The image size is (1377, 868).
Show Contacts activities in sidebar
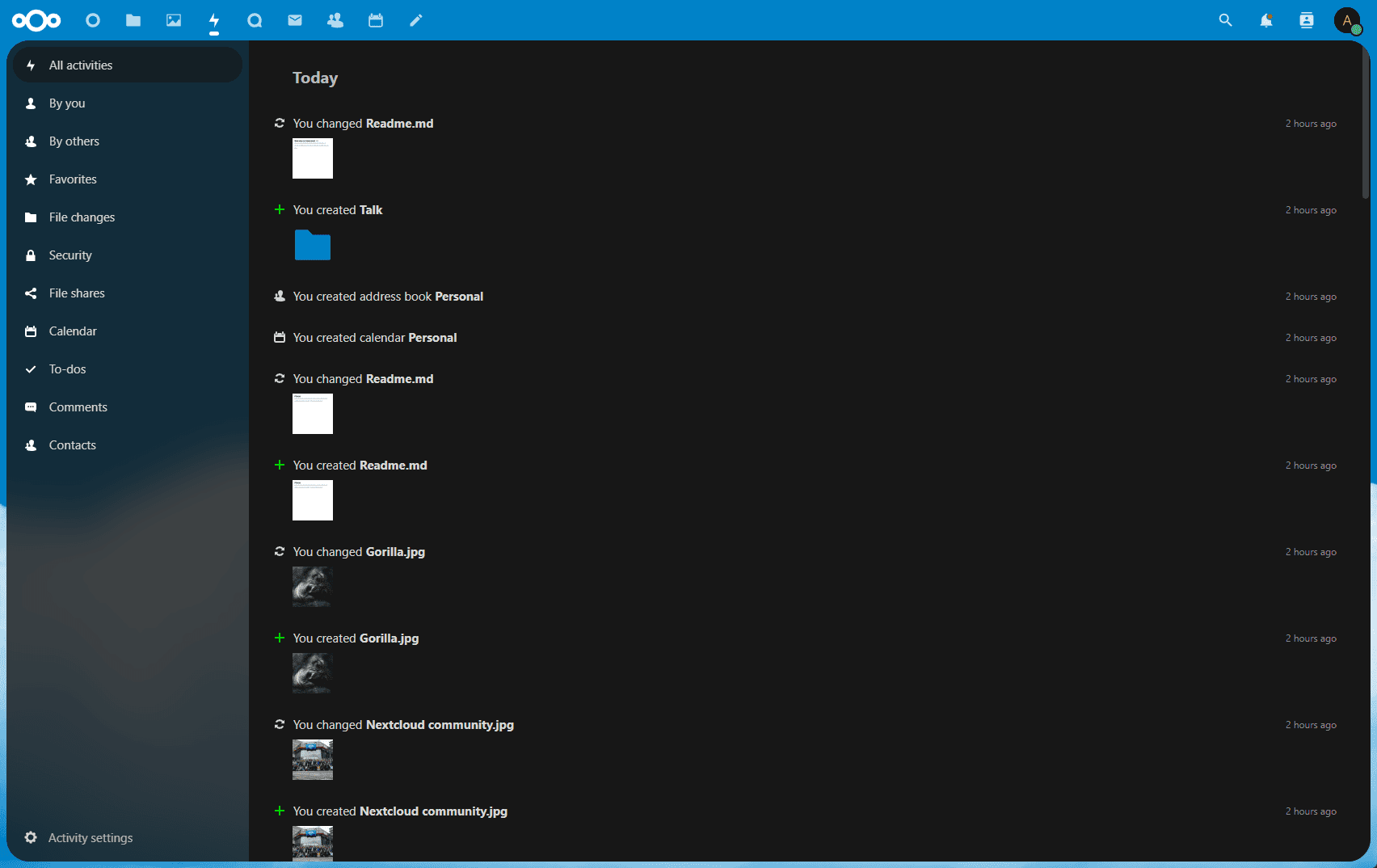click(128, 445)
